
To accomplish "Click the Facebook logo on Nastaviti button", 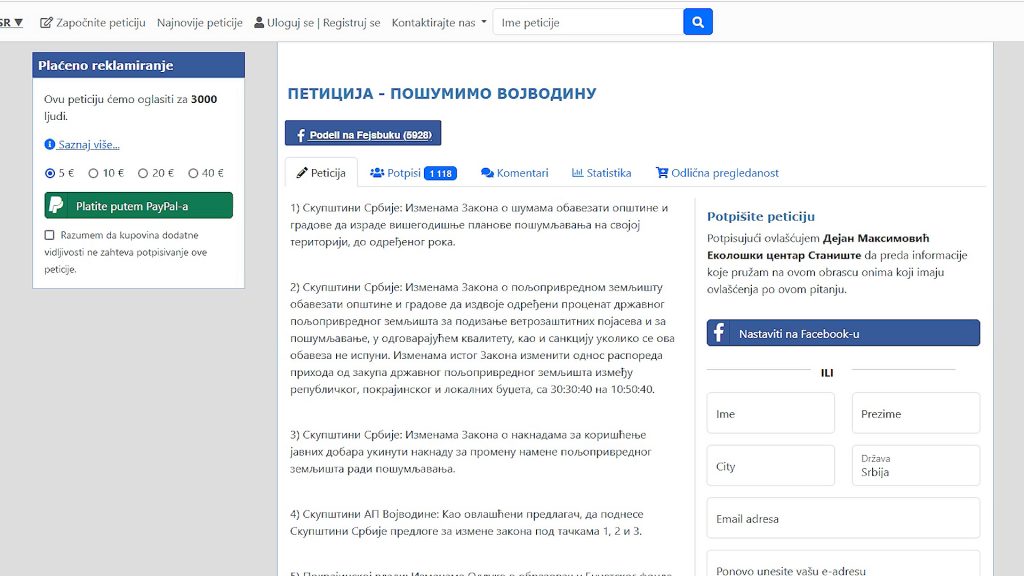I will tap(719, 333).
